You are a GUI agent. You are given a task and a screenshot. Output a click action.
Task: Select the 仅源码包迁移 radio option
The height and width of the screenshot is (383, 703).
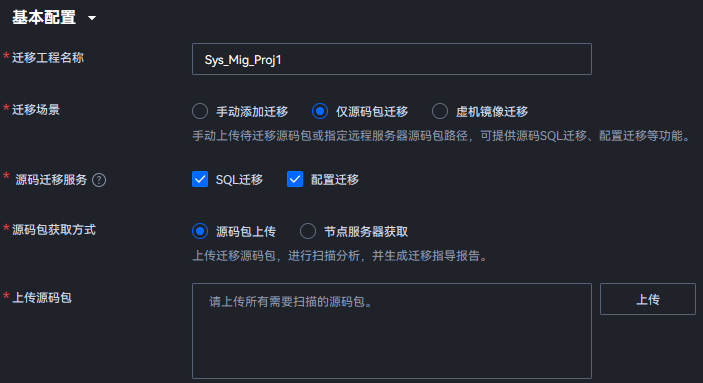320,111
